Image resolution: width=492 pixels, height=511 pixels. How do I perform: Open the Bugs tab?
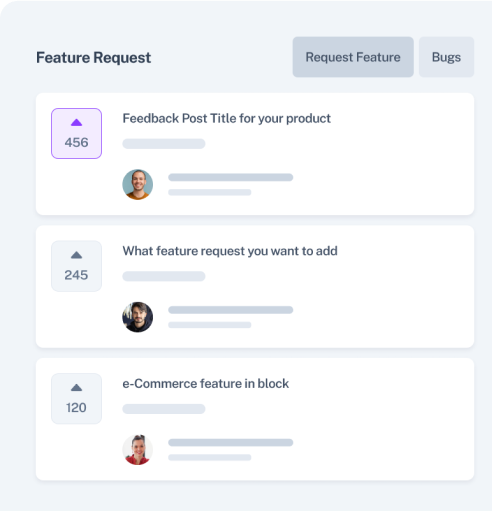coord(446,57)
